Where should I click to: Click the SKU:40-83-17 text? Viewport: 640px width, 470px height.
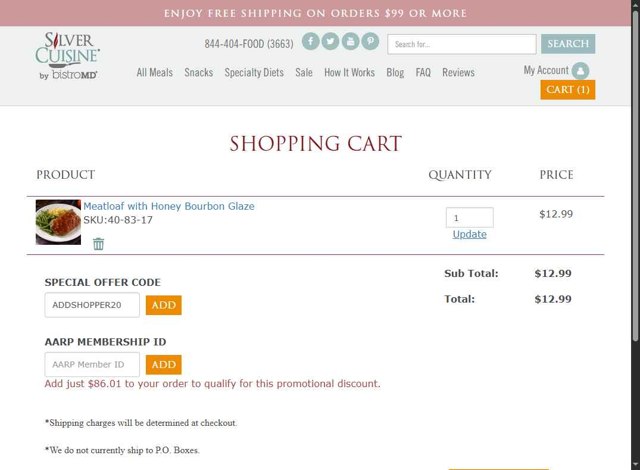click(118, 220)
